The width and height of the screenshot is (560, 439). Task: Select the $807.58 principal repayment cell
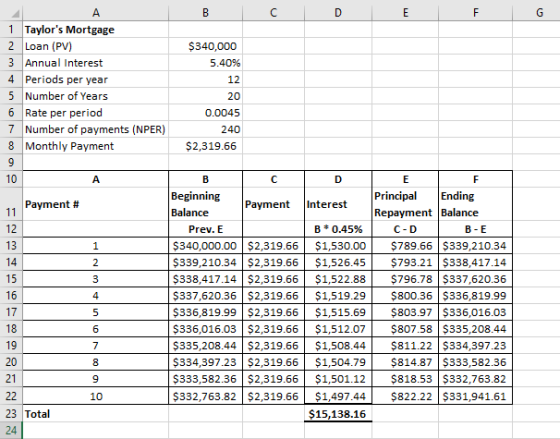pos(405,329)
